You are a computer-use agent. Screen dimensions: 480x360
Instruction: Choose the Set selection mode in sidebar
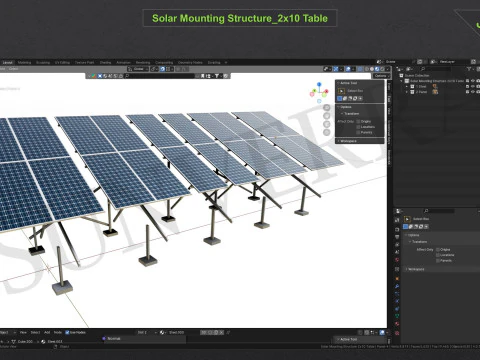[340, 98]
